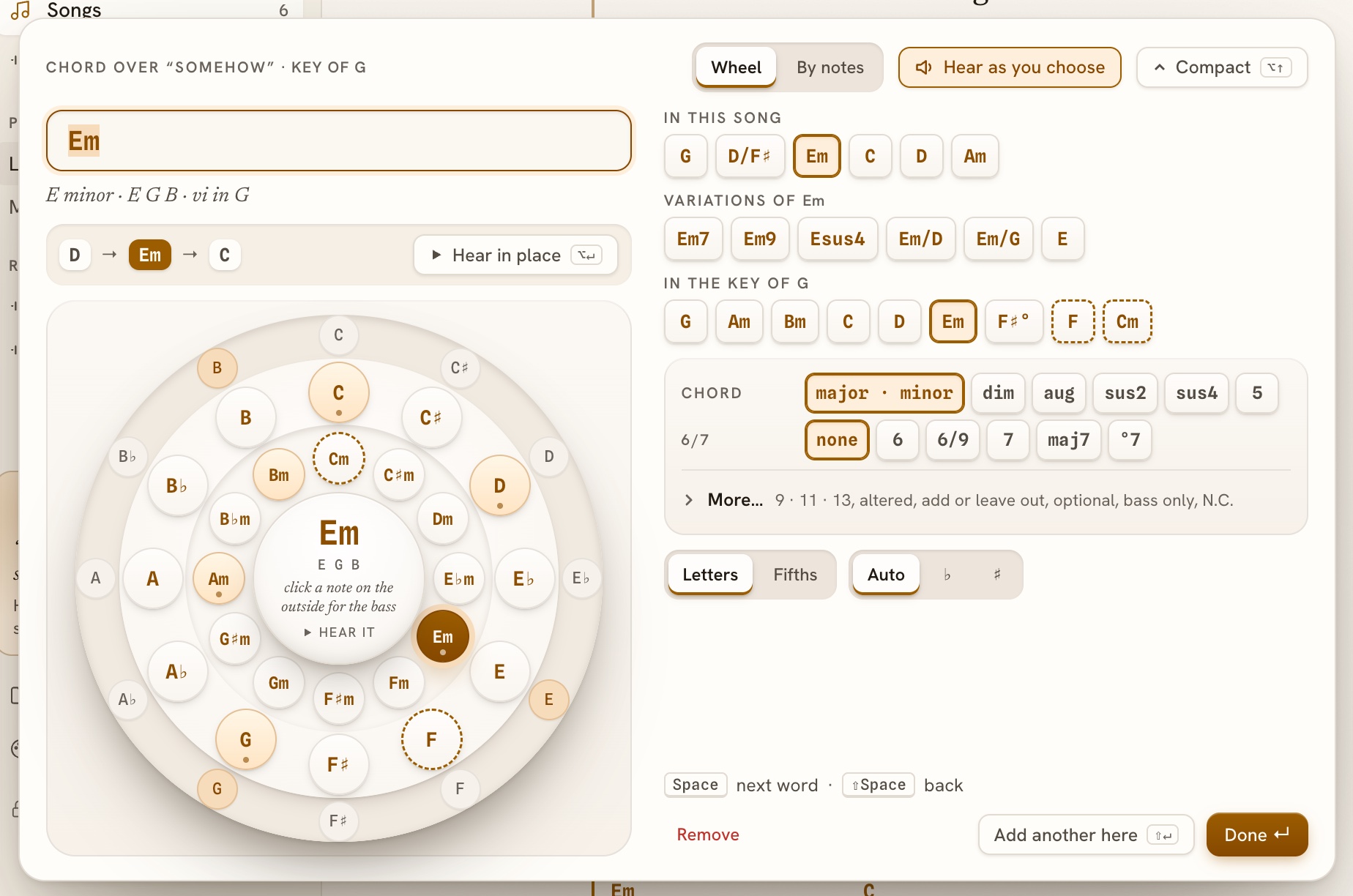This screenshot has height=896, width=1353.
Task: Click the Em chord input field
Action: coord(339,141)
